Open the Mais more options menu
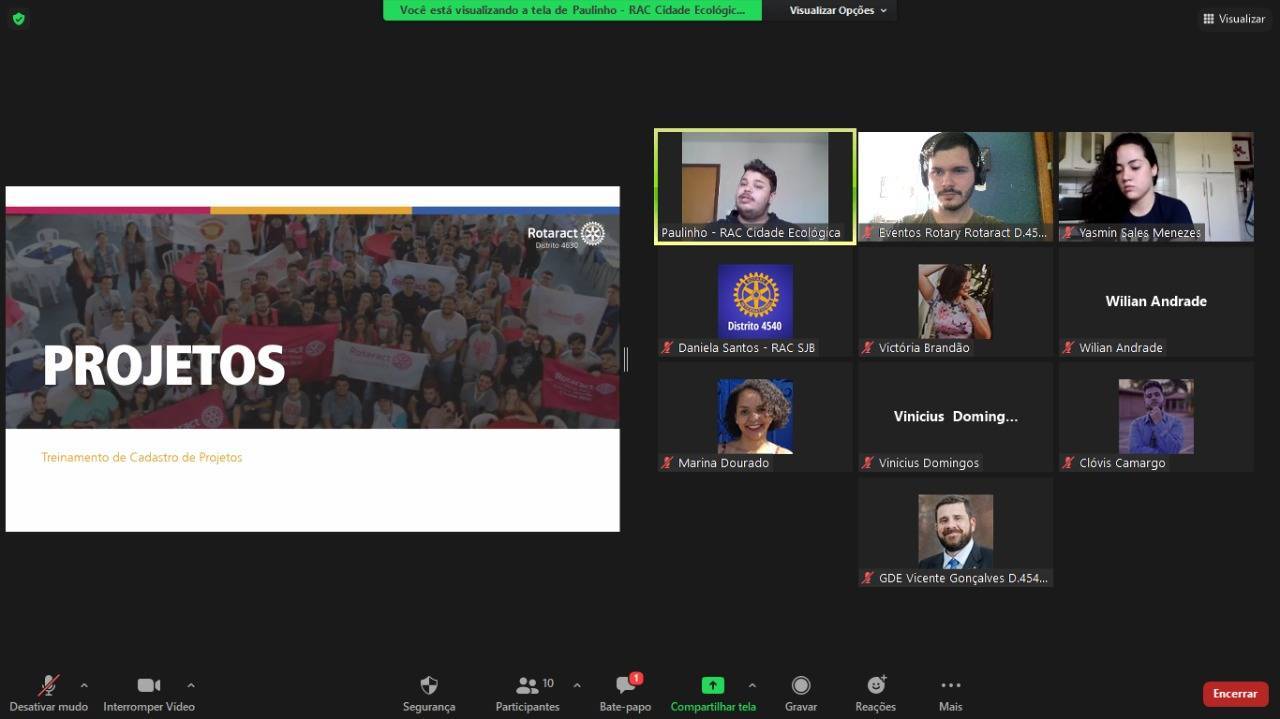 point(950,693)
